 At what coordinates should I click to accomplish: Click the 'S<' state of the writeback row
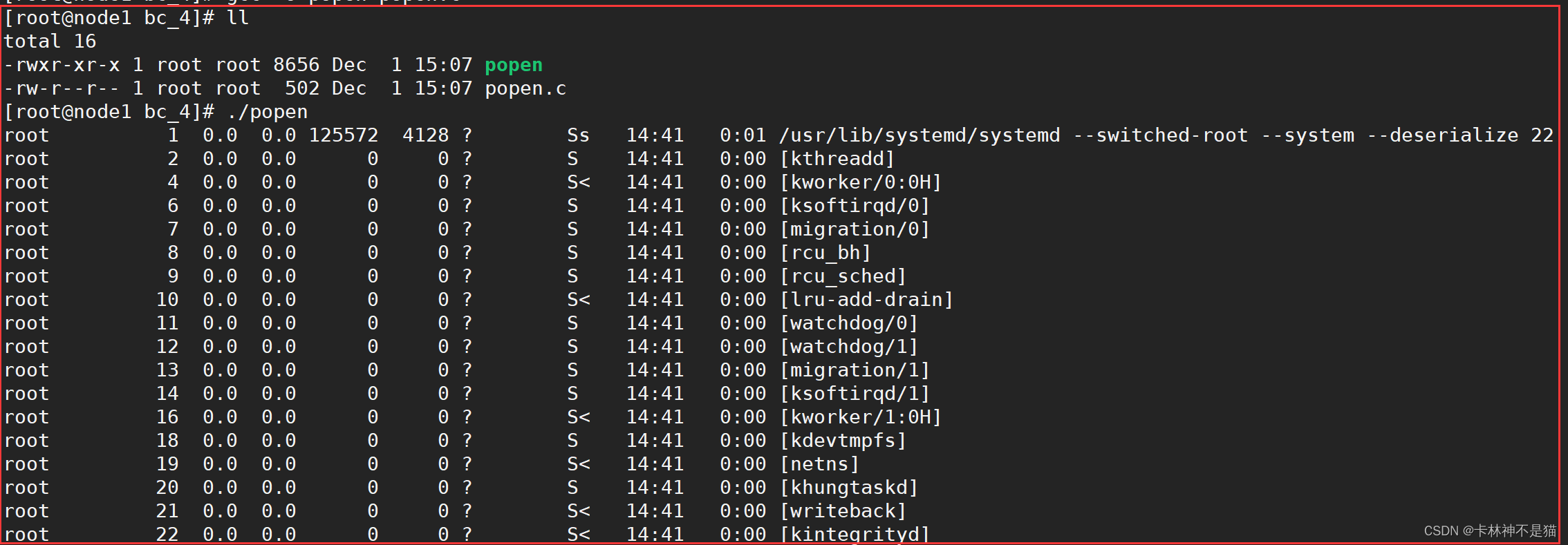tap(579, 511)
